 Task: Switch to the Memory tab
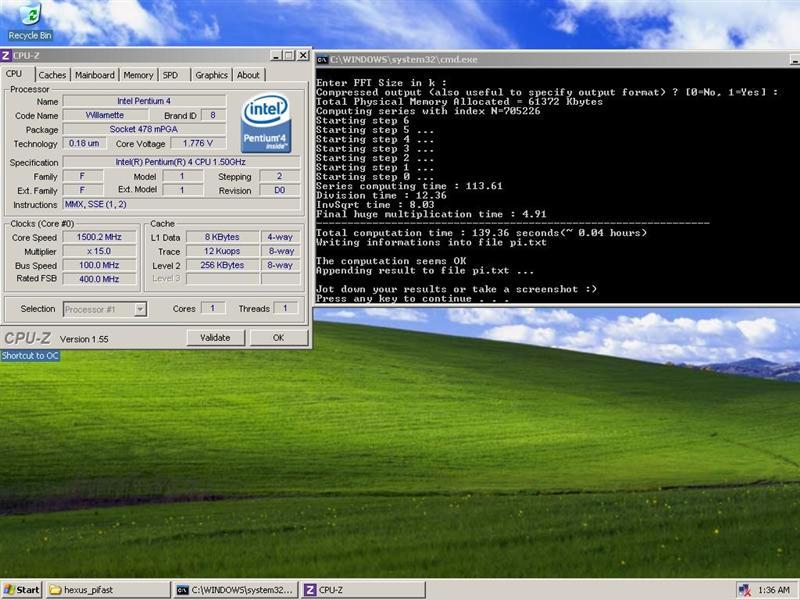click(x=138, y=75)
